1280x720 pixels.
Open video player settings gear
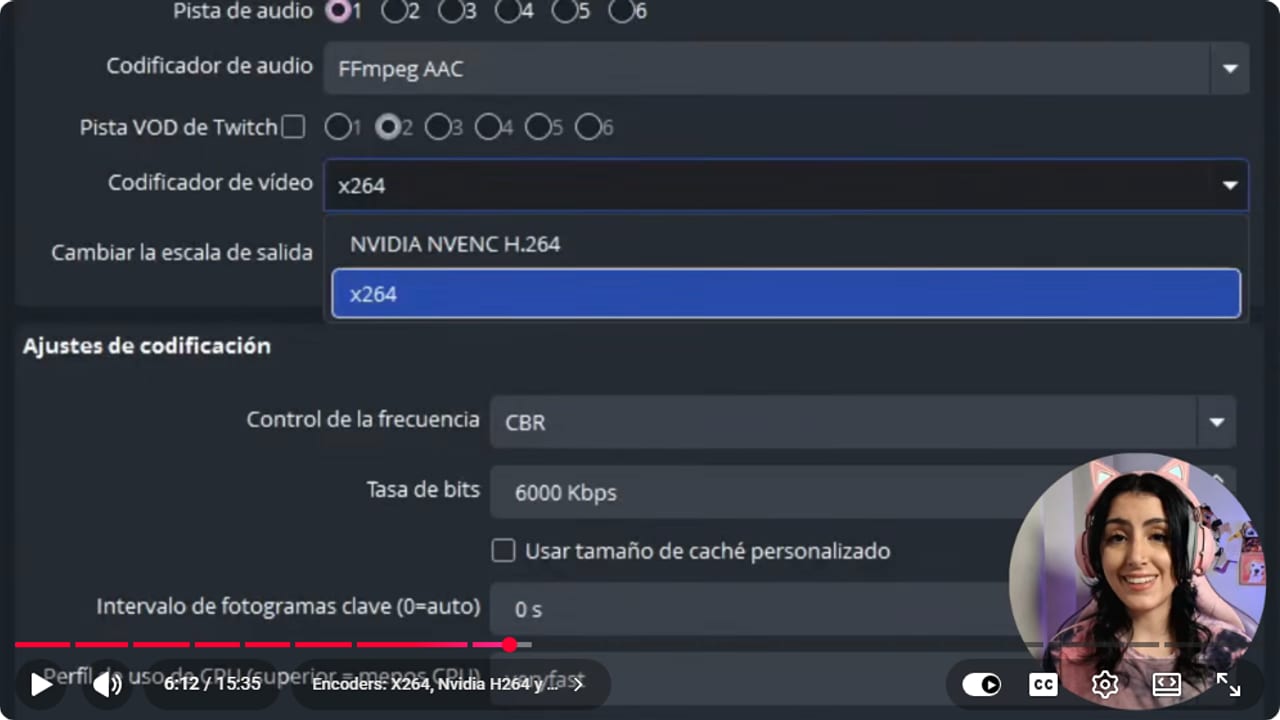point(1105,685)
